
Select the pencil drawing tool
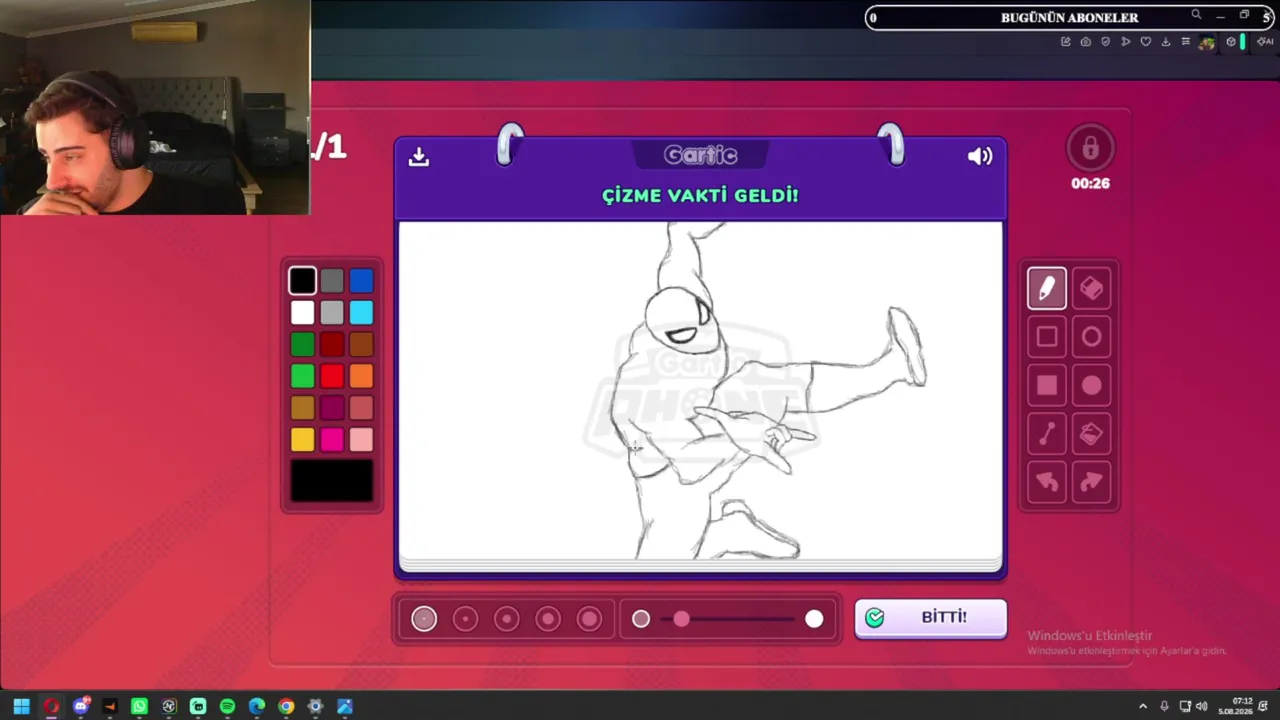(x=1047, y=289)
